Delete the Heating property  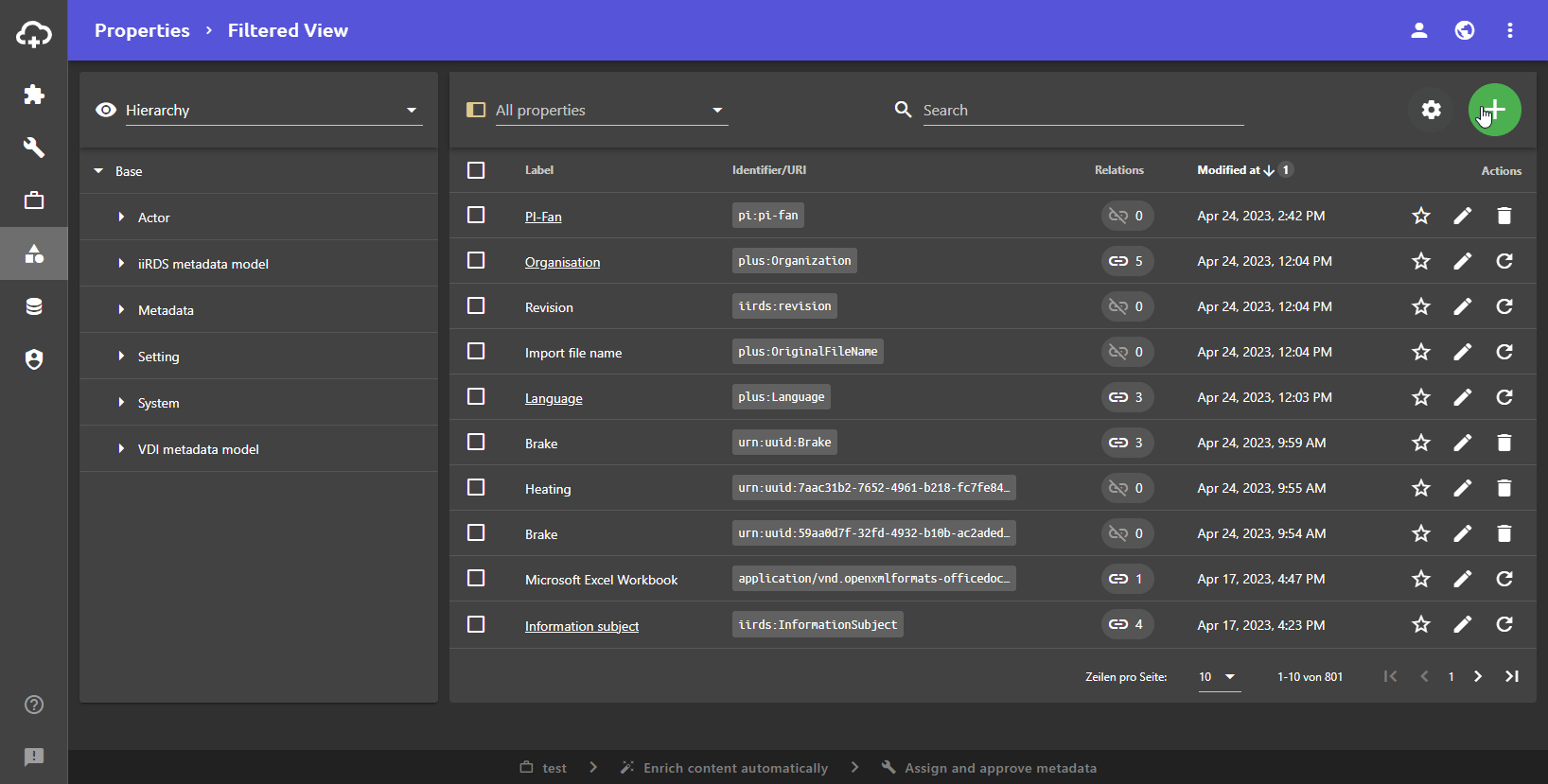[1504, 488]
